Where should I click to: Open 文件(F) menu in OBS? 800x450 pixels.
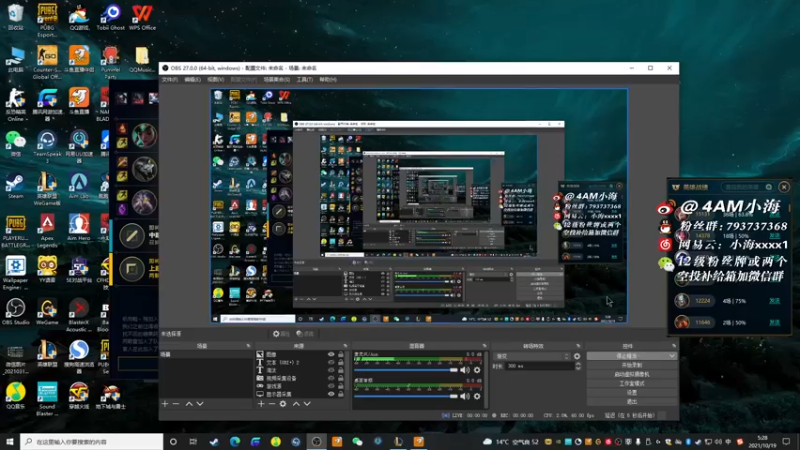point(169,80)
